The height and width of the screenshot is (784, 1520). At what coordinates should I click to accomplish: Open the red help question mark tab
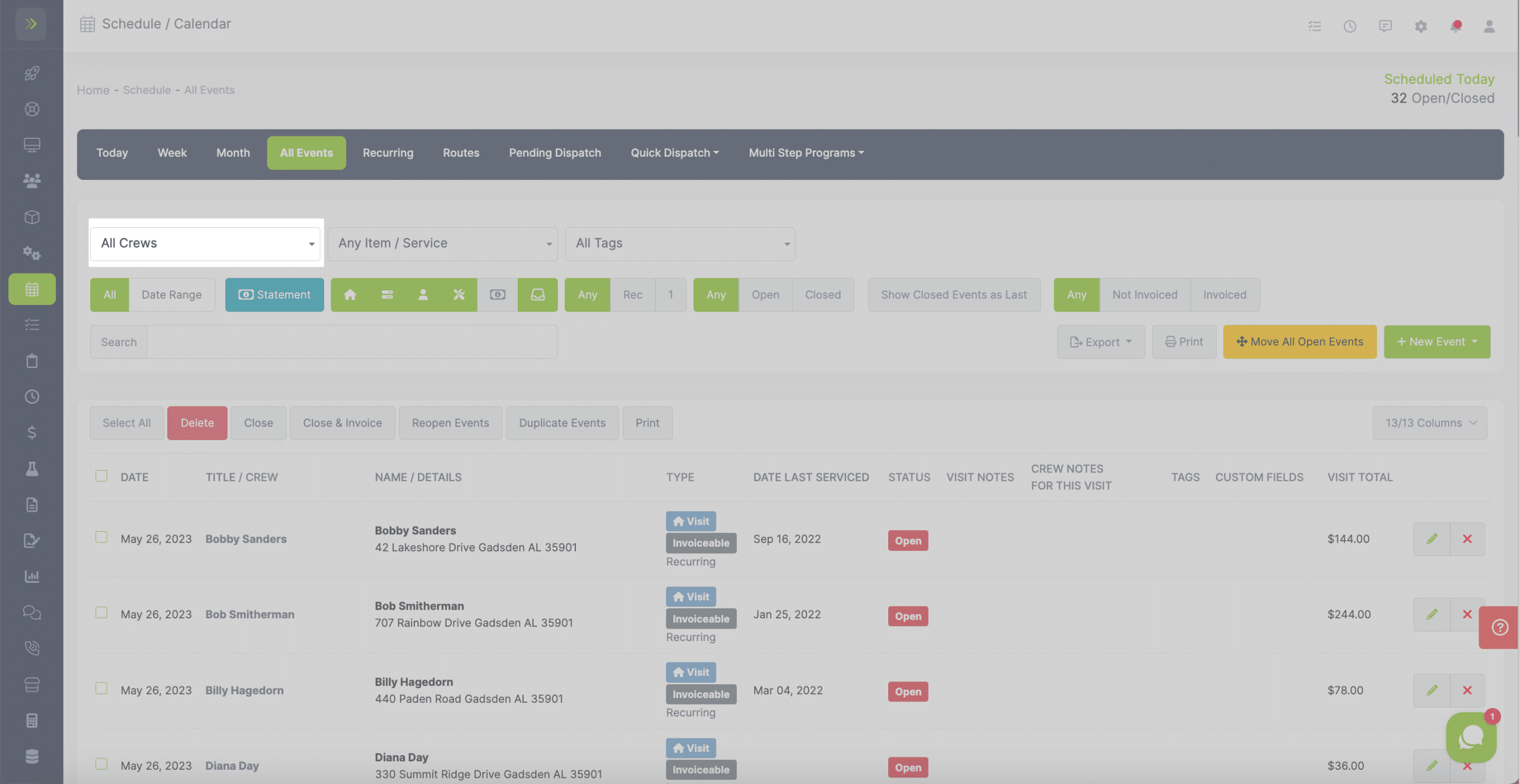pos(1499,627)
